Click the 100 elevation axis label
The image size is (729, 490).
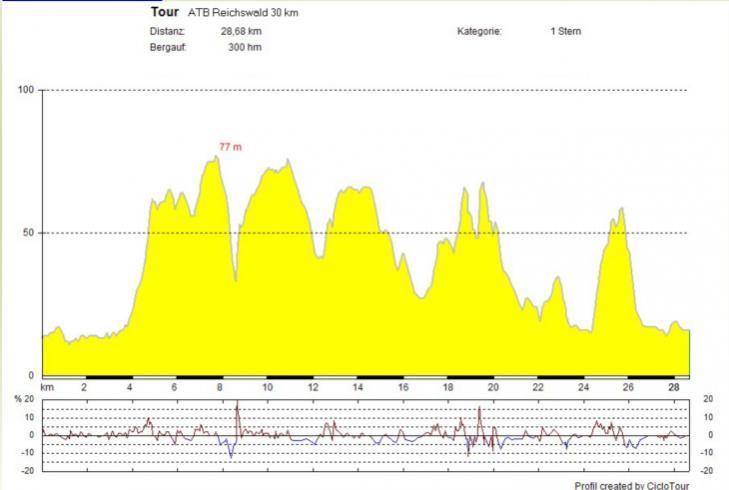[x=27, y=90]
